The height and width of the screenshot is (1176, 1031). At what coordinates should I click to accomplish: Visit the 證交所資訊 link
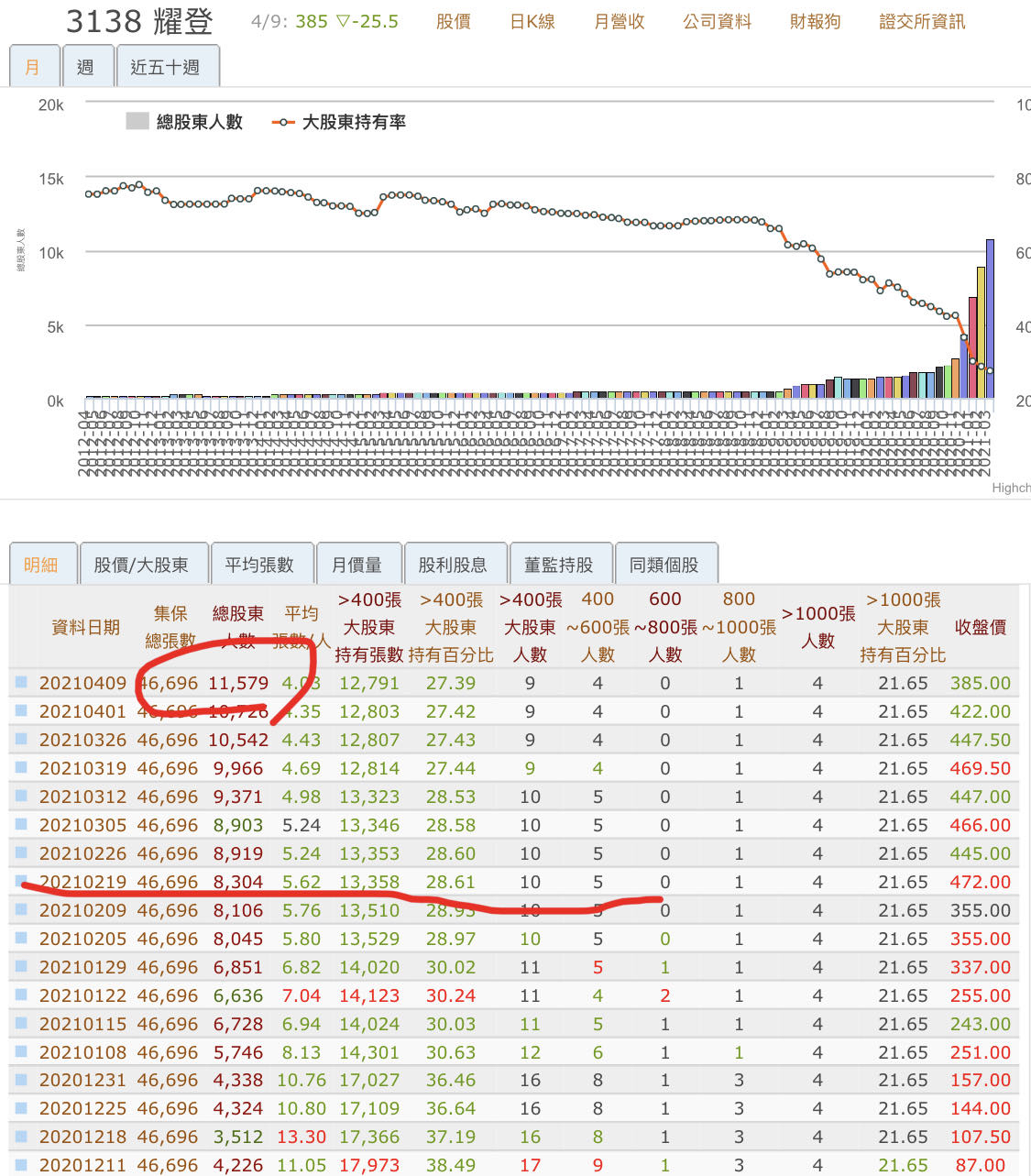[x=921, y=21]
